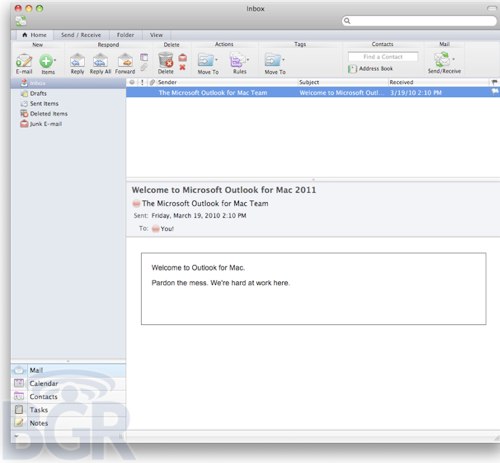The height and width of the screenshot is (463, 500).
Task: Sort by the status icon column
Action: 132,82
